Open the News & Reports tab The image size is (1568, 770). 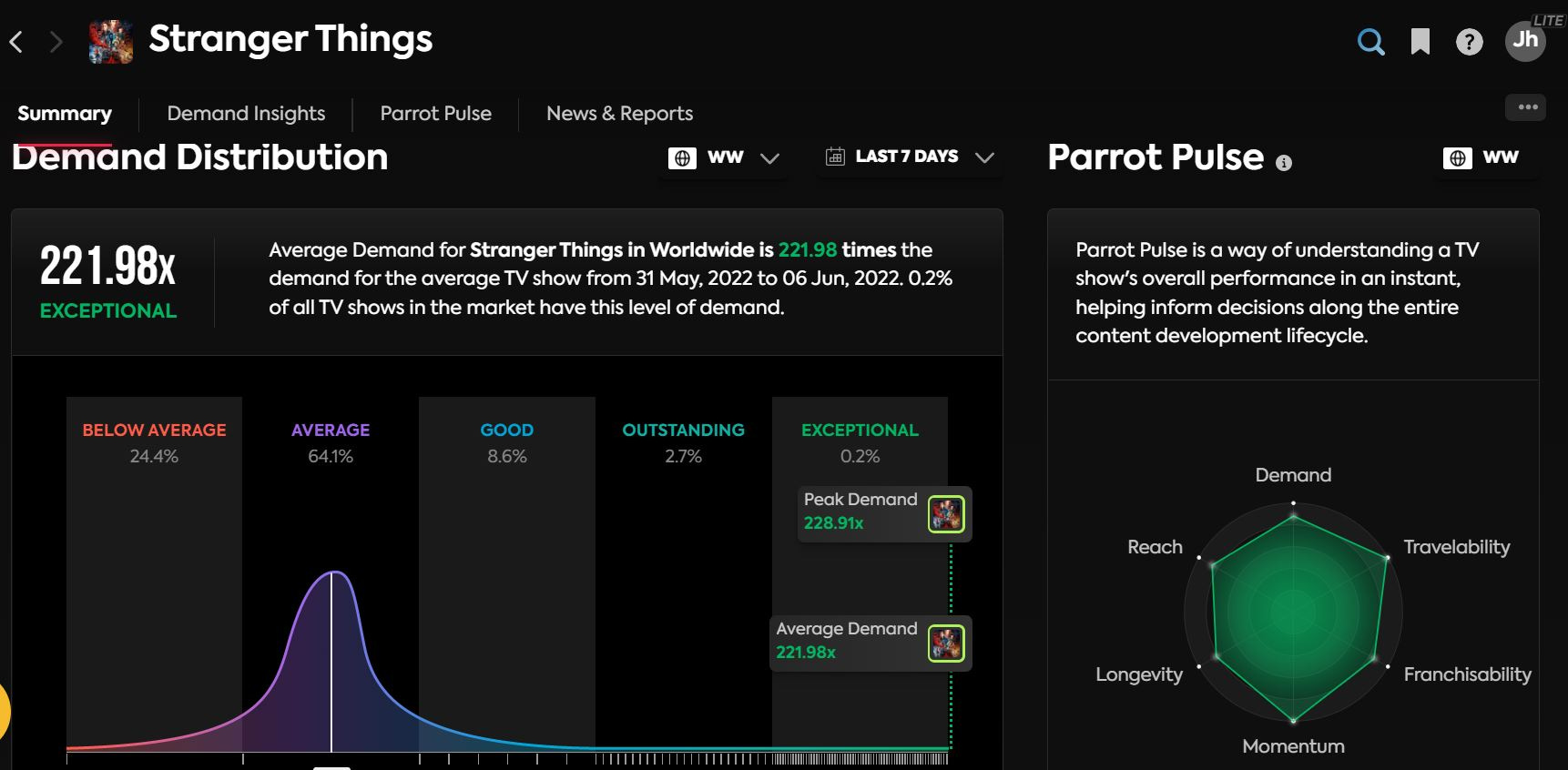[619, 114]
